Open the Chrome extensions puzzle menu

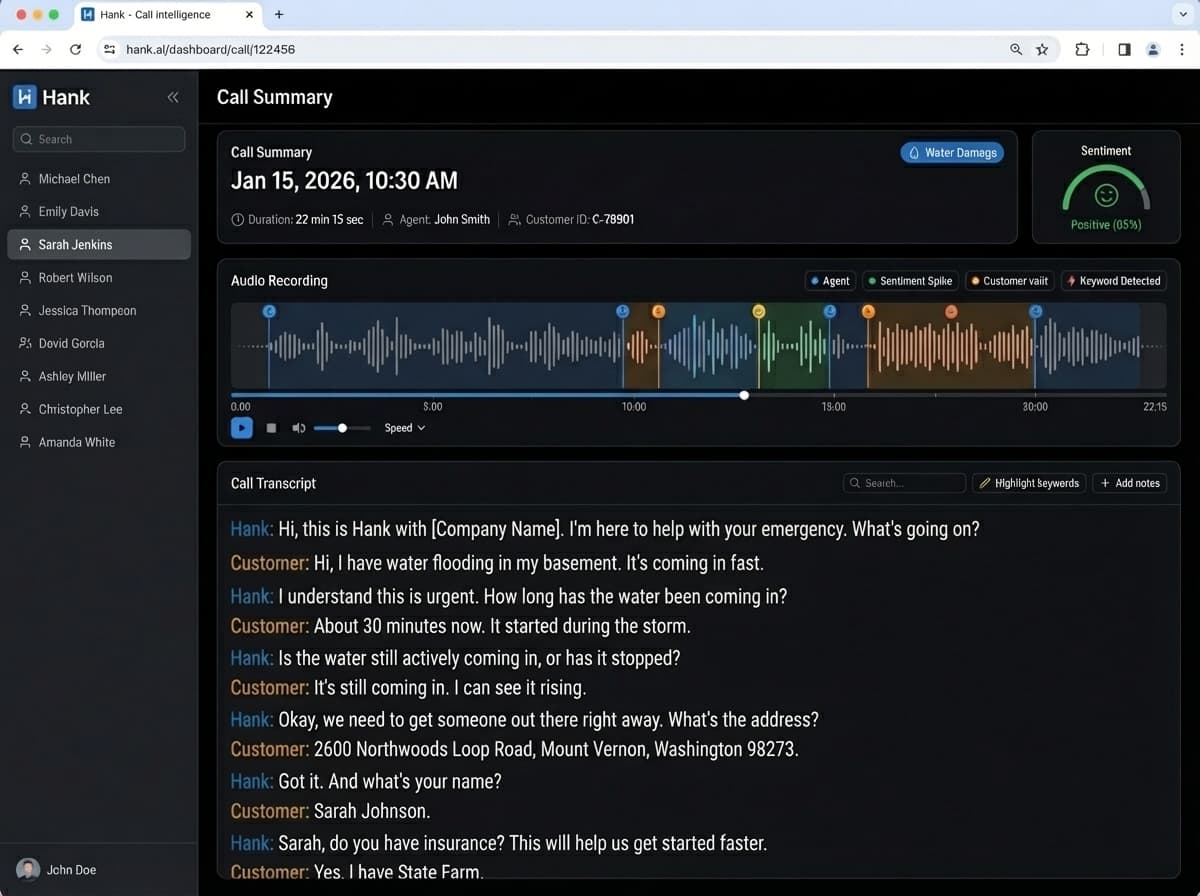pos(1082,49)
